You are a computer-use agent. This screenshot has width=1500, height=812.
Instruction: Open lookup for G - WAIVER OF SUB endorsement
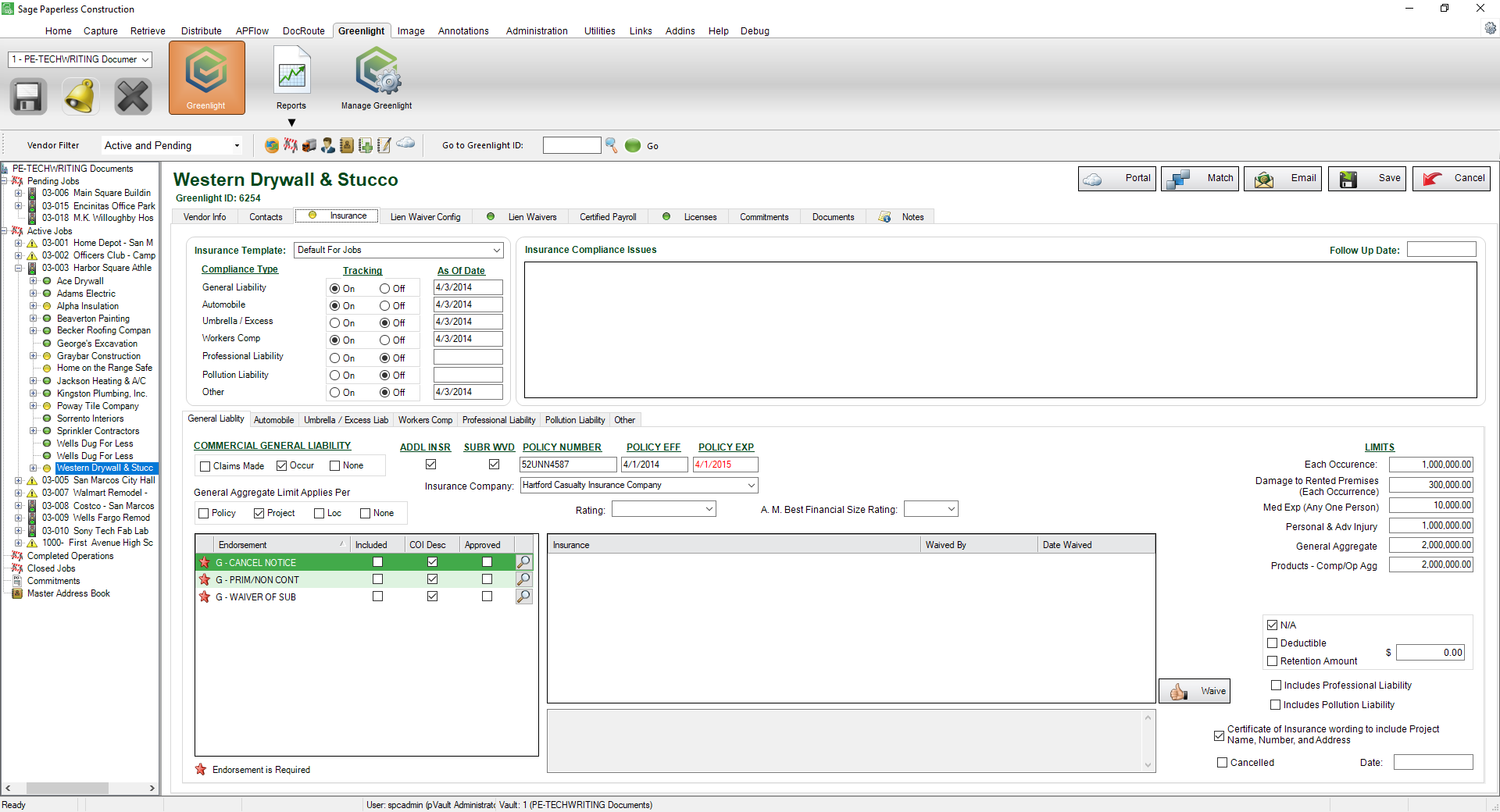tap(524, 597)
